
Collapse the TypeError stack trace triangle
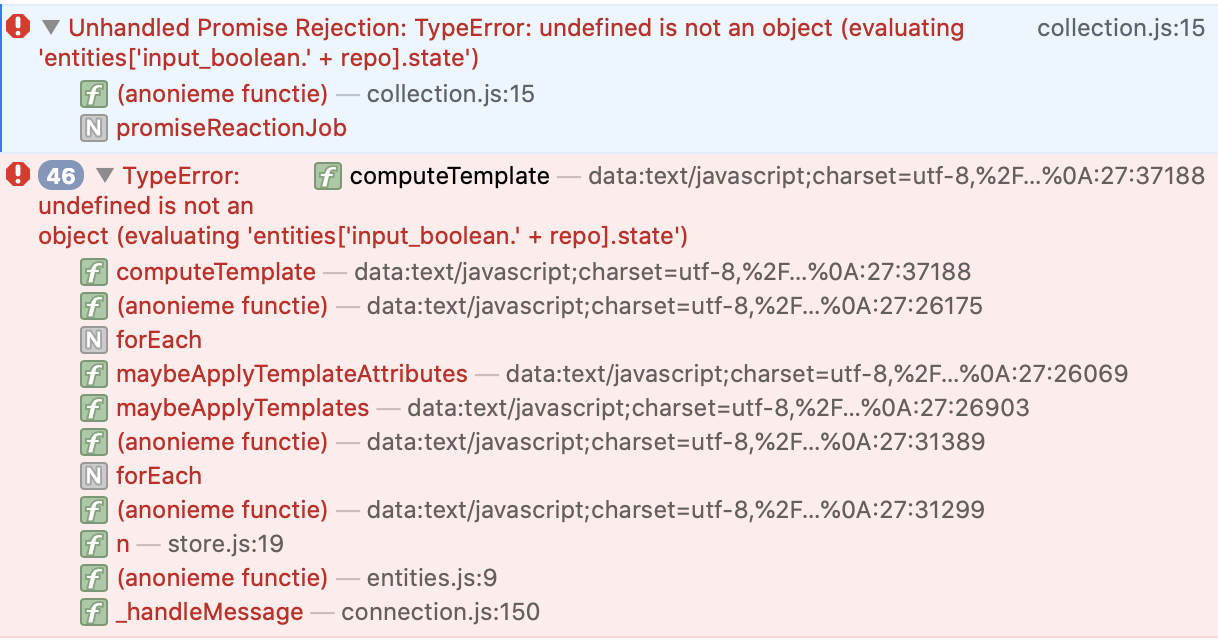(x=105, y=177)
